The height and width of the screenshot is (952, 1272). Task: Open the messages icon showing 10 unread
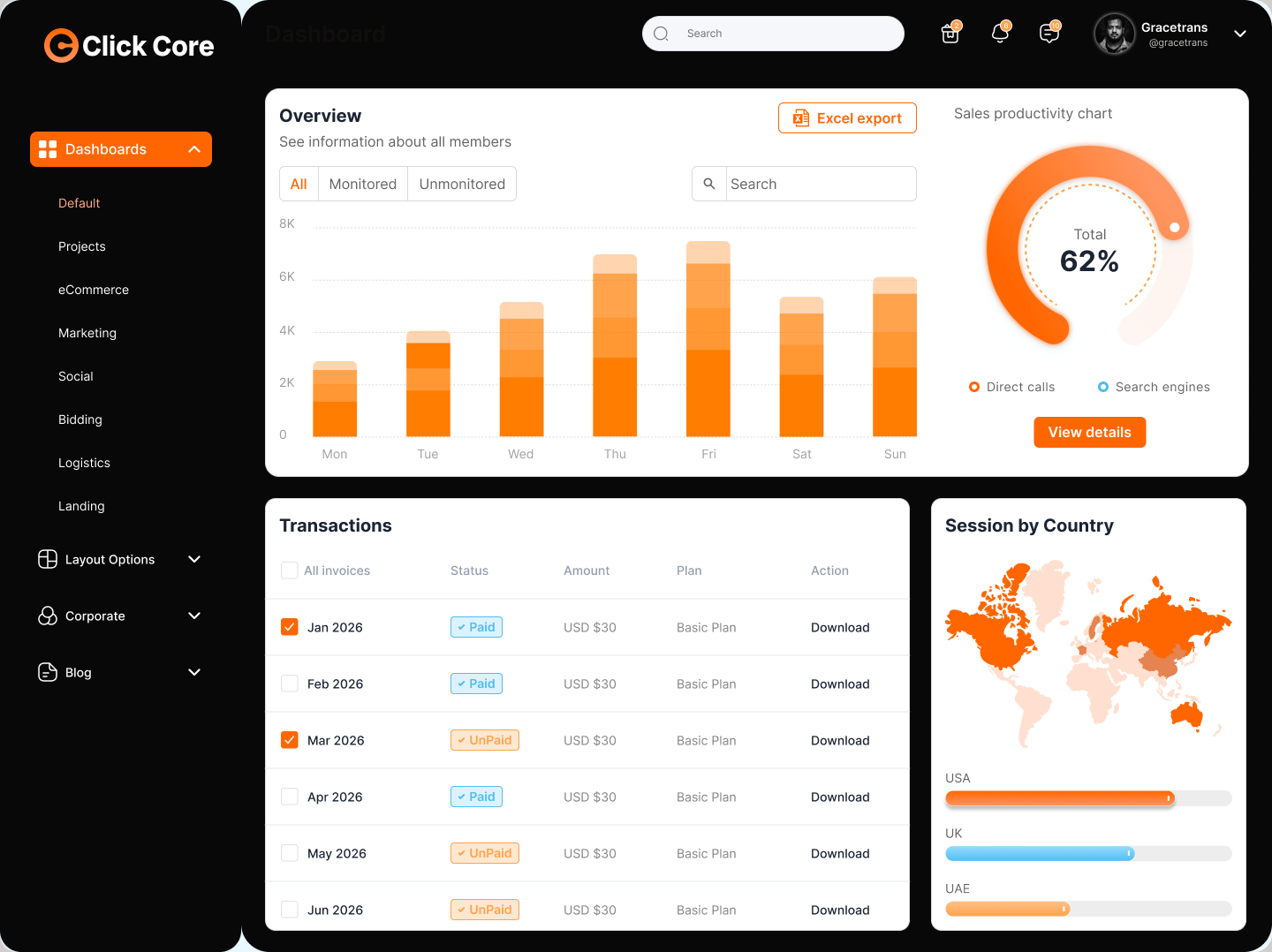point(1049,33)
